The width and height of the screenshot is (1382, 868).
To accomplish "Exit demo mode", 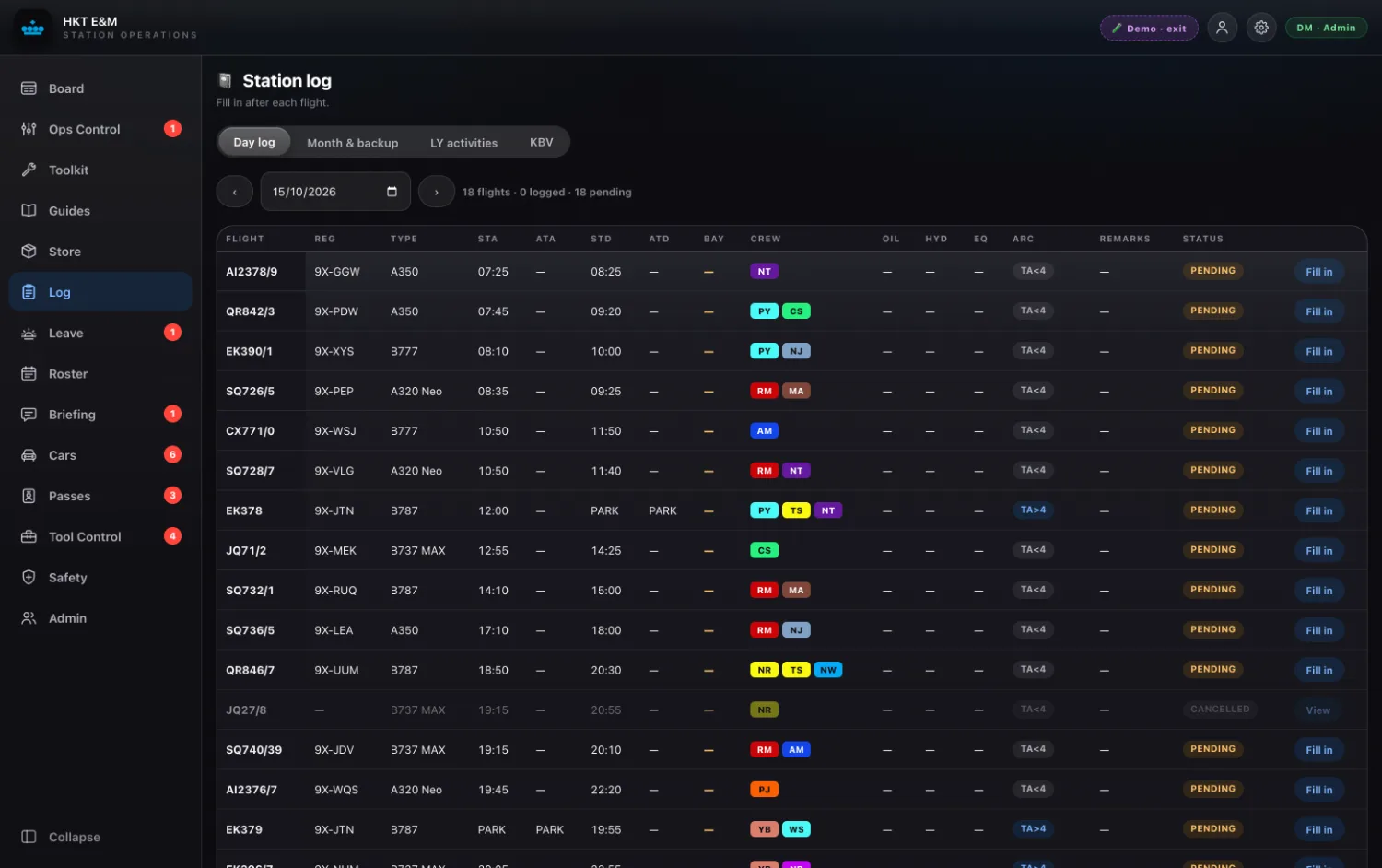I will 1149,28.
